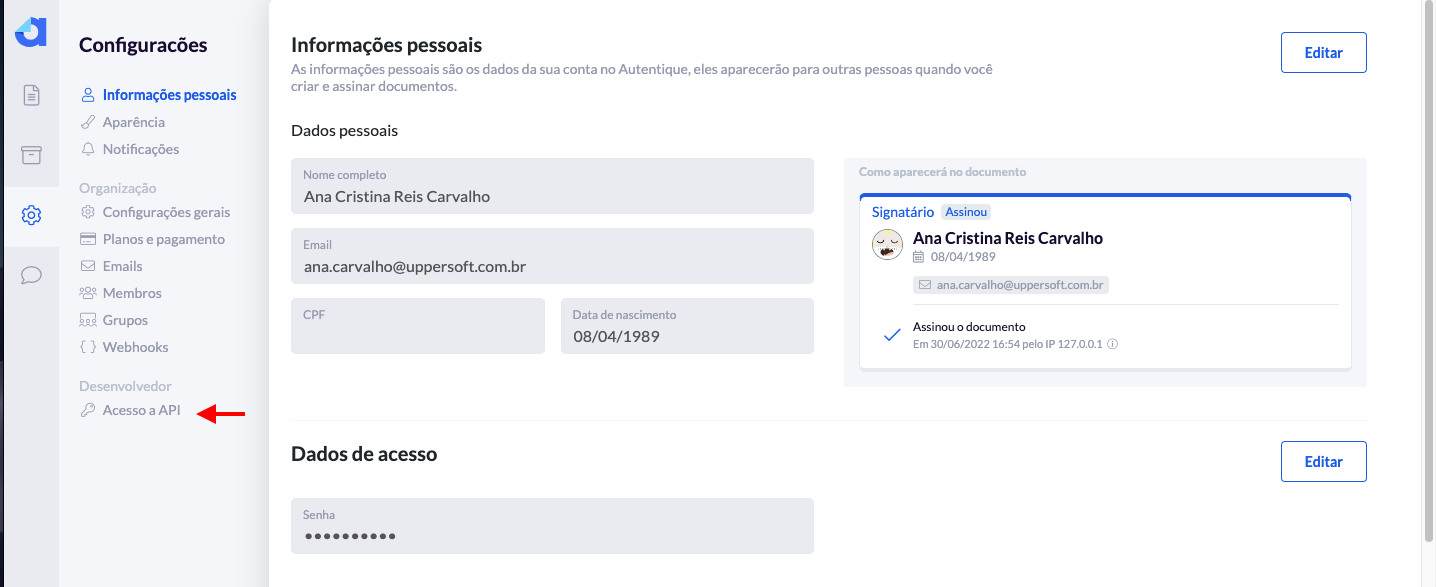Screen dimensions: 1436x587
Task: Click the key icon beside Acesso a API
Action: click(x=88, y=410)
